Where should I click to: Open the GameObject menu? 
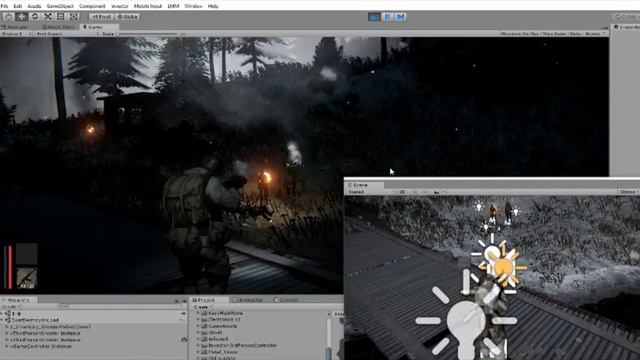point(60,6)
